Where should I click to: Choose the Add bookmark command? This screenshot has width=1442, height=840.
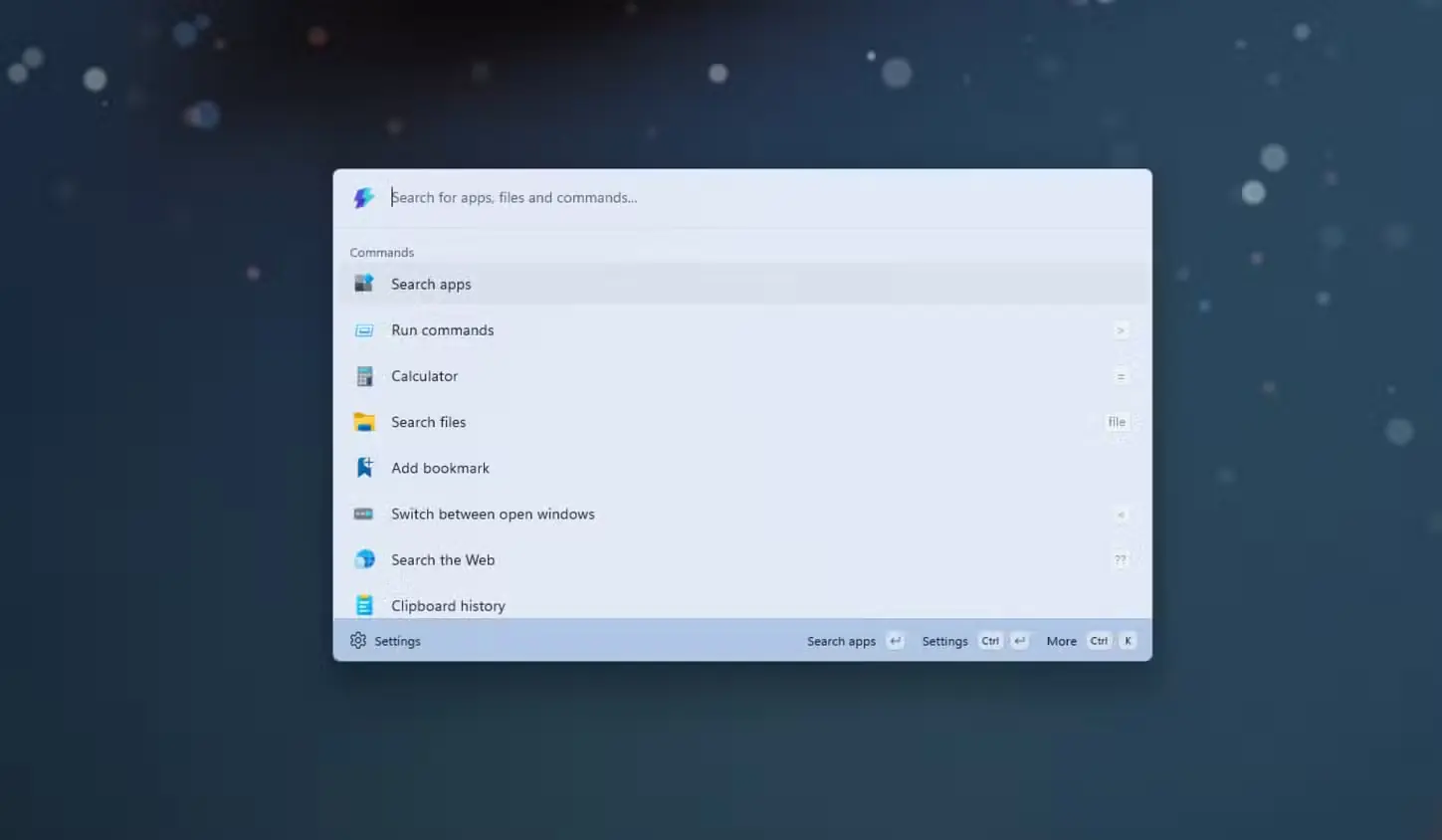tap(742, 468)
